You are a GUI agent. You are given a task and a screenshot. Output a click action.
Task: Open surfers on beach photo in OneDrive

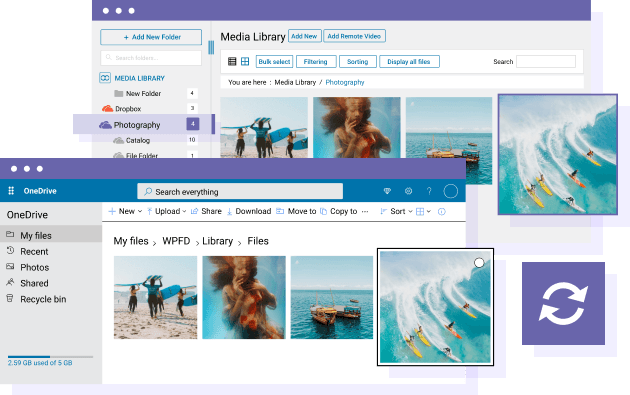pyautogui.click(x=155, y=297)
